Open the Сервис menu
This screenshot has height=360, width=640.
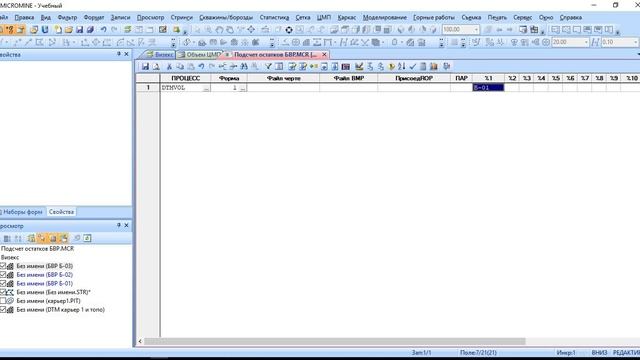522,18
